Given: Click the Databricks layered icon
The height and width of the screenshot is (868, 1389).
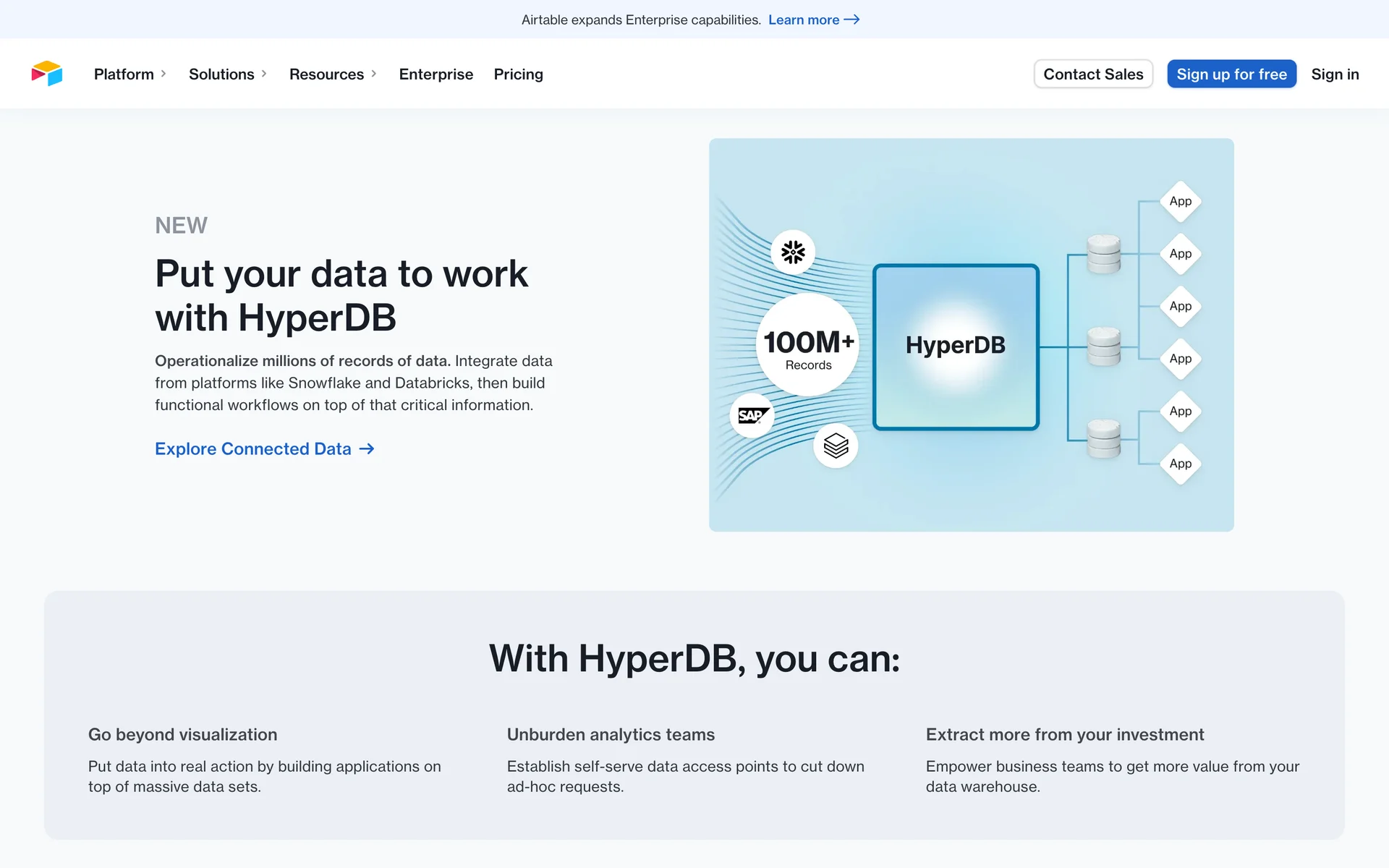Looking at the screenshot, I should (x=836, y=446).
